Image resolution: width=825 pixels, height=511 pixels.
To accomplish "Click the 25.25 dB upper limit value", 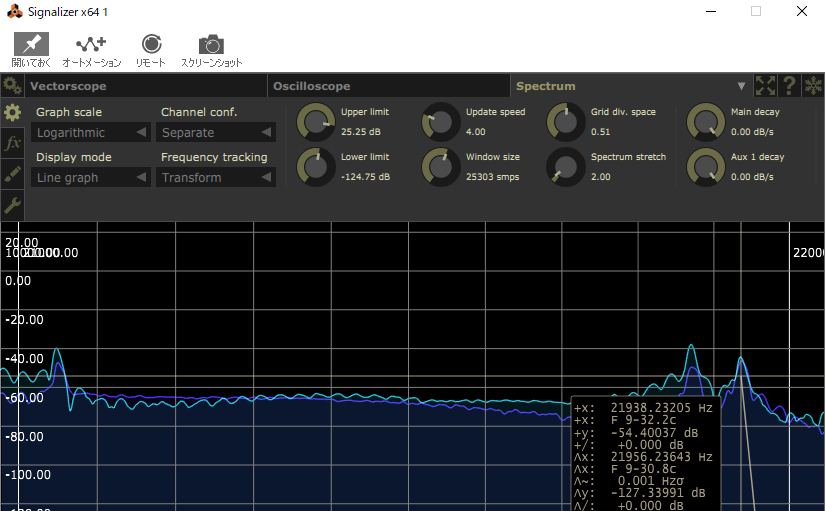I will point(360,132).
